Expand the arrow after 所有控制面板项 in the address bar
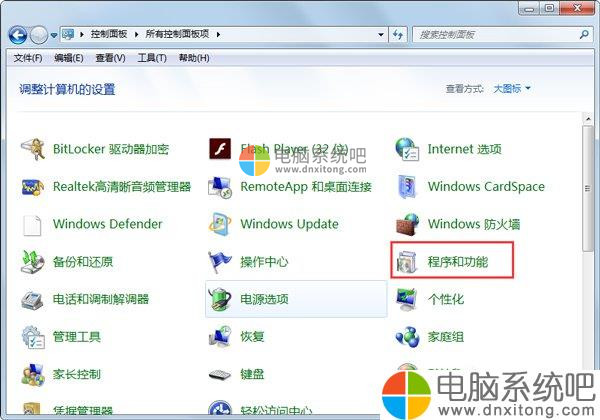Viewport: 600px width, 420px height. coord(218,34)
